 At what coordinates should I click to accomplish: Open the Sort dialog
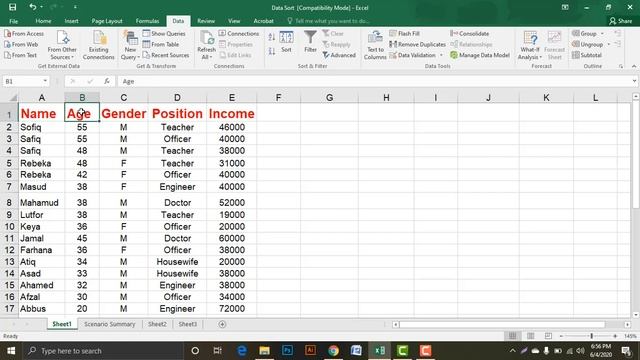click(x=287, y=42)
